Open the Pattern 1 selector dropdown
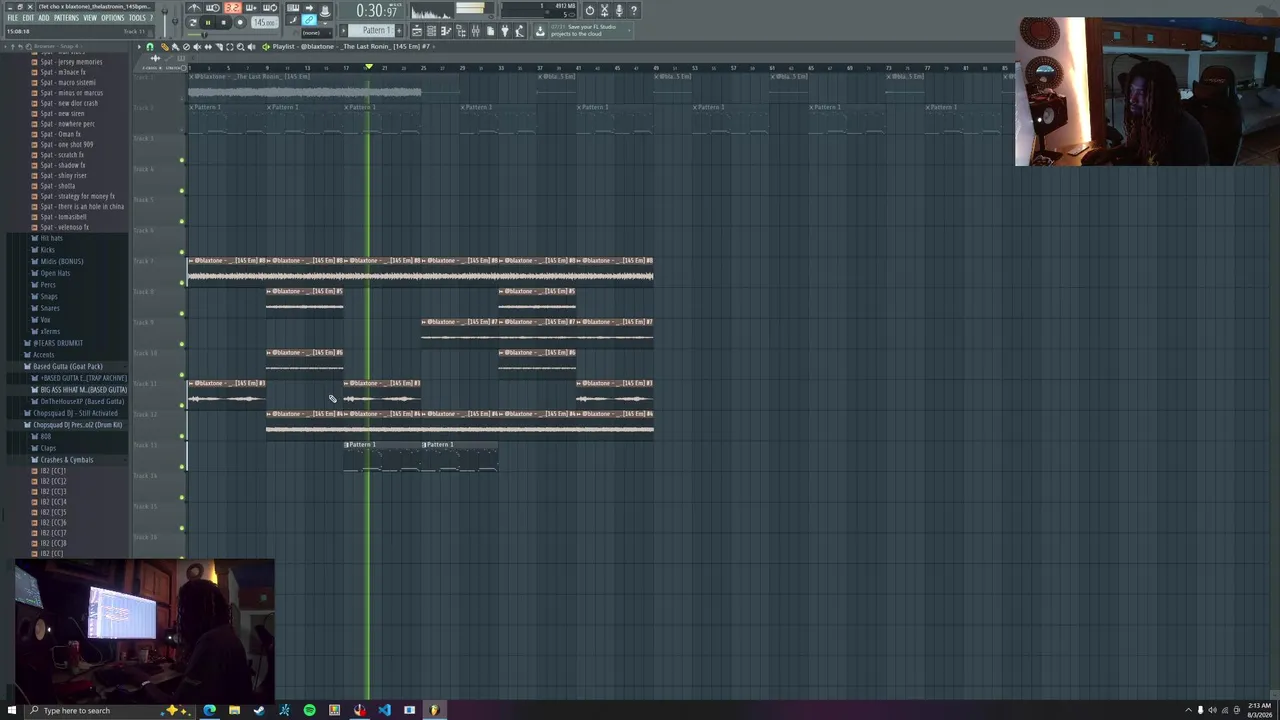Viewport: 1280px width, 720px height. (371, 31)
